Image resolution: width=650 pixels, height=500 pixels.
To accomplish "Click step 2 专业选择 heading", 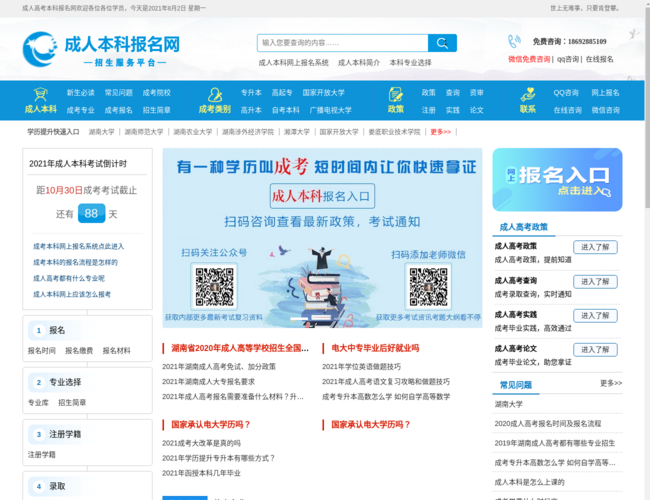I will (x=65, y=382).
